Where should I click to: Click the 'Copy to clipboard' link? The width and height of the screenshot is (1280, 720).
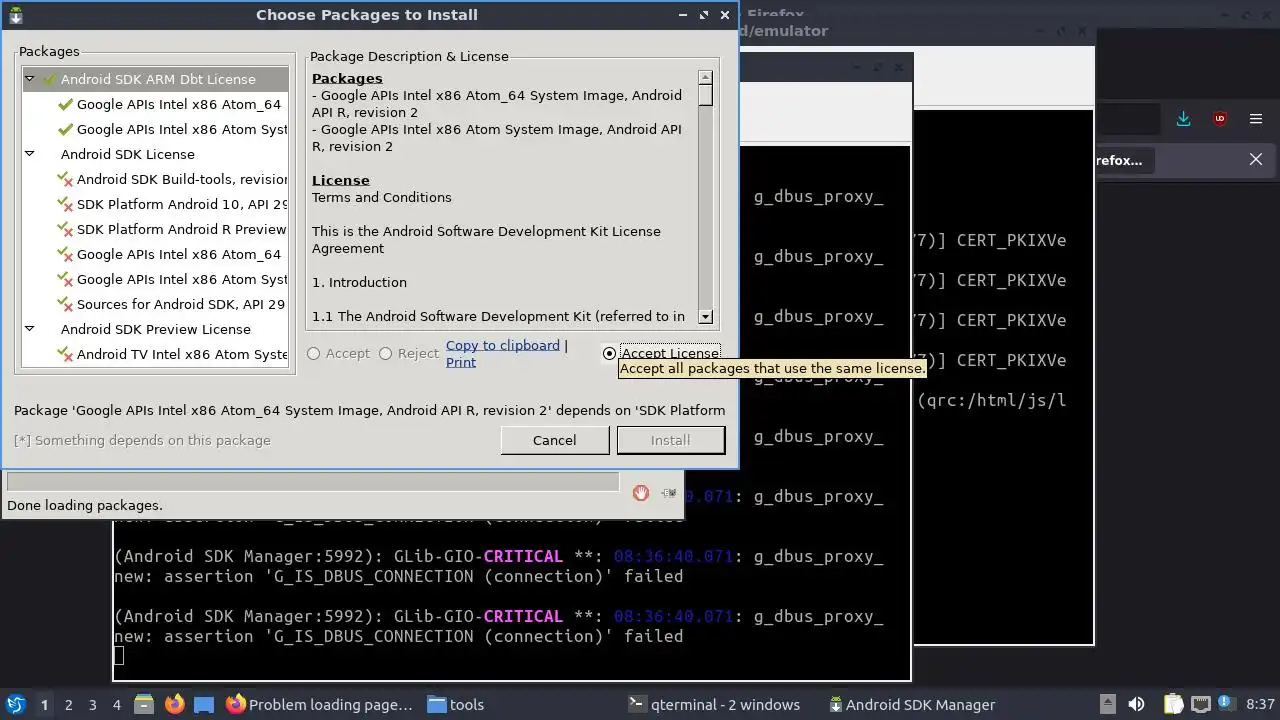(503, 345)
